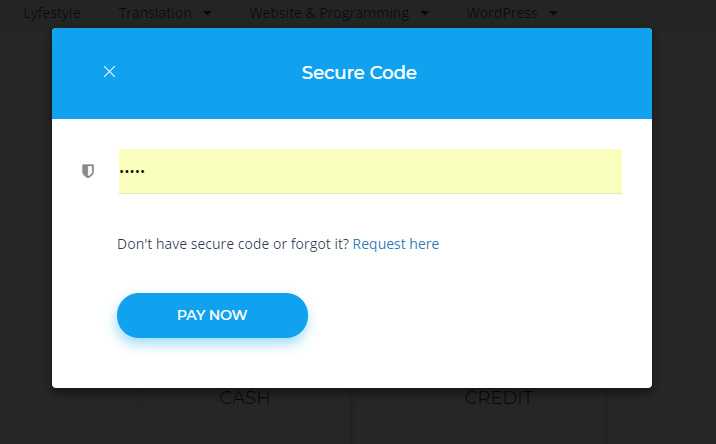This screenshot has width=716, height=444.
Task: Expand the WordPress dropdown arrow
Action: pyautogui.click(x=554, y=14)
